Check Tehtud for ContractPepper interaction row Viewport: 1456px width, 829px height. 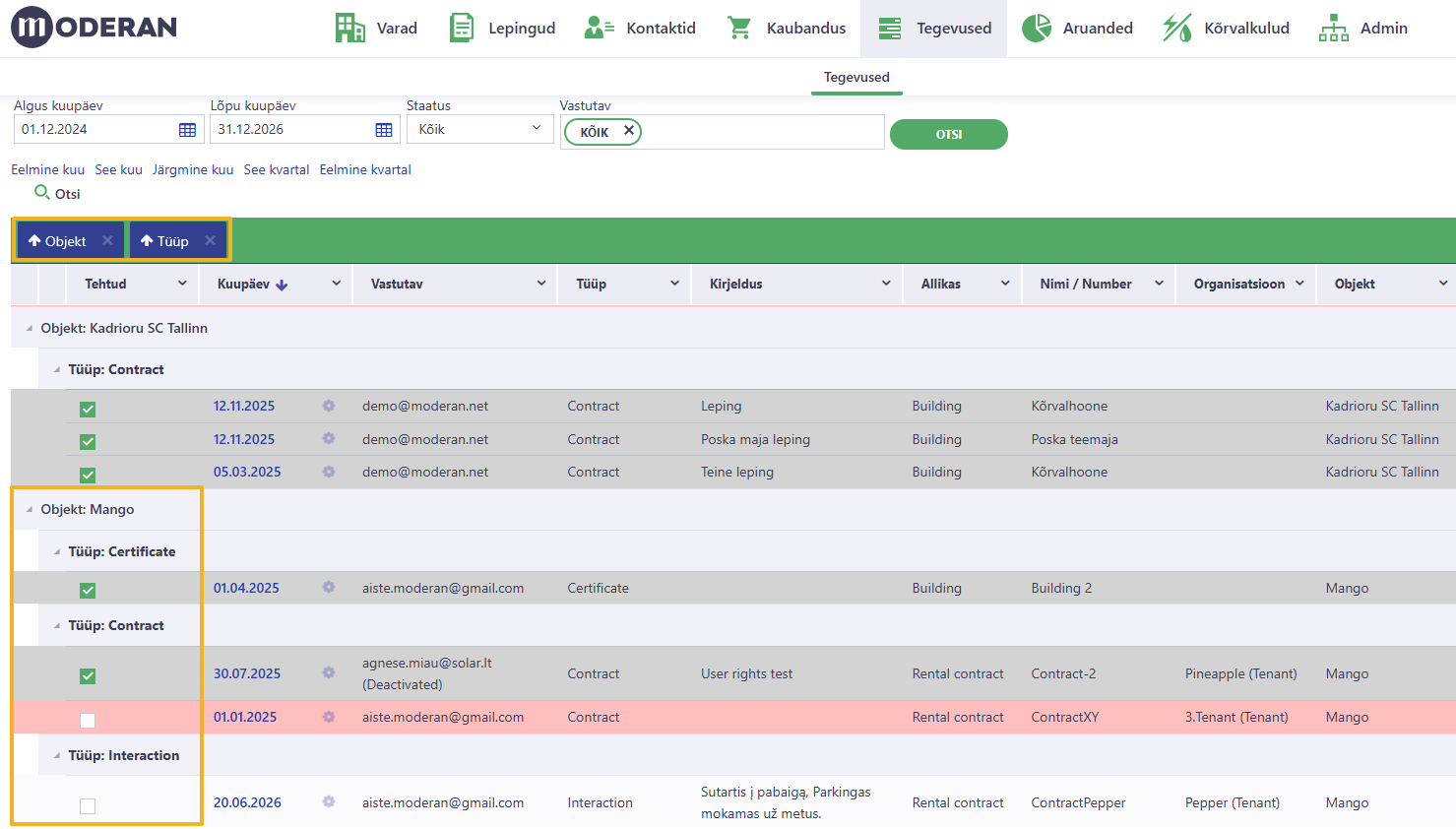88,805
